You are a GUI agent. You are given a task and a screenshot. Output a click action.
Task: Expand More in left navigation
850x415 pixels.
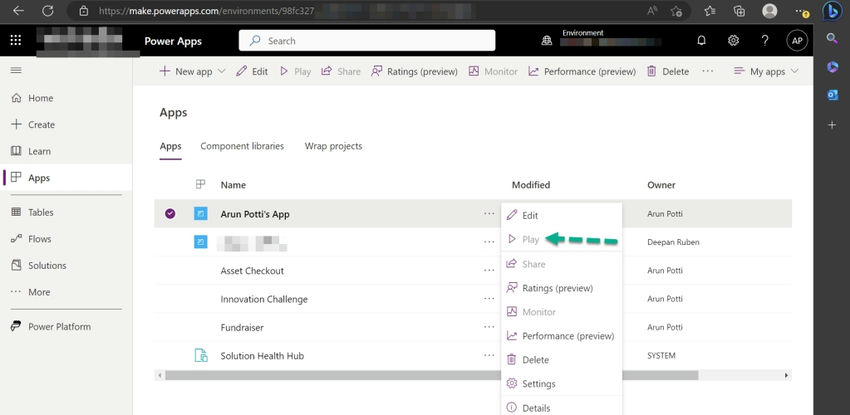(39, 292)
